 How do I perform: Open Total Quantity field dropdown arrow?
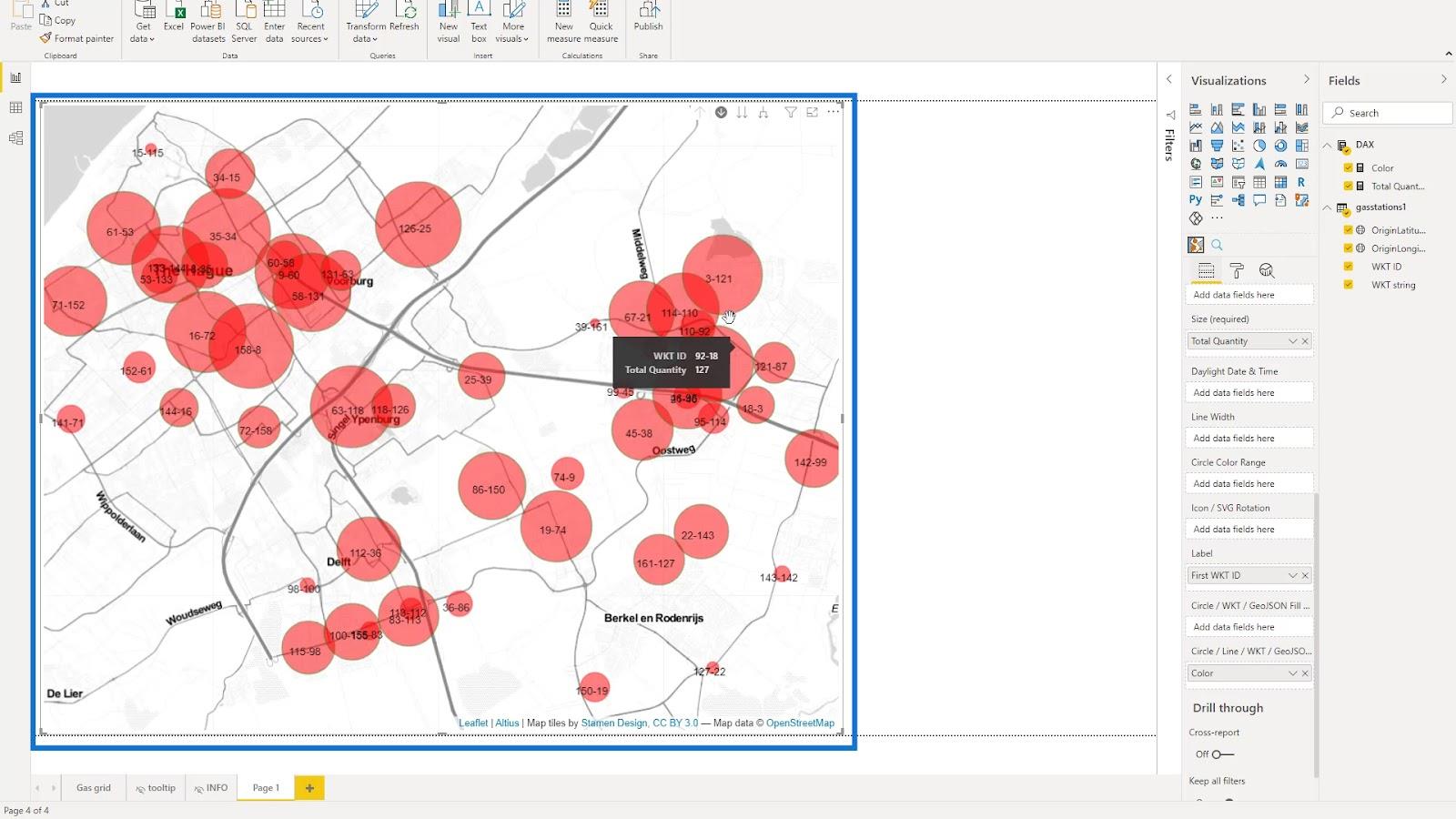point(1292,341)
